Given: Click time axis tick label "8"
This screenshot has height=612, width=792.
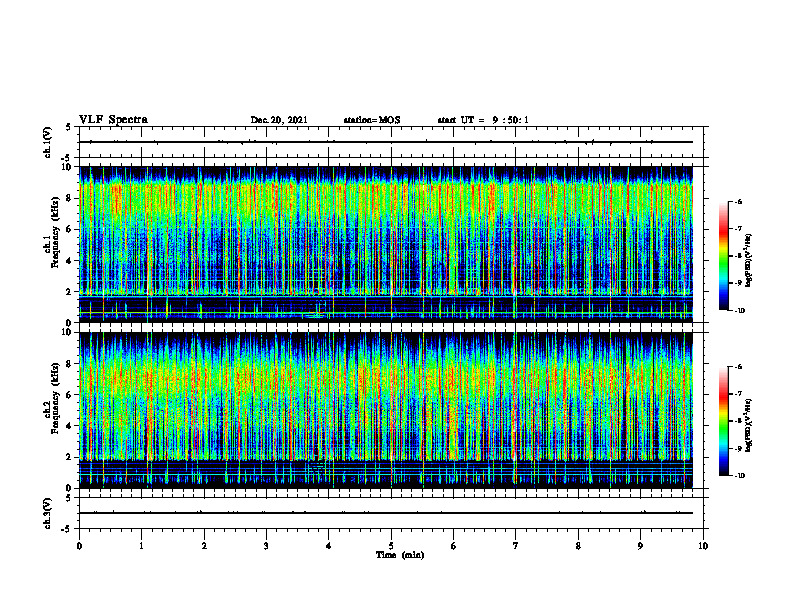Looking at the screenshot, I should [578, 546].
